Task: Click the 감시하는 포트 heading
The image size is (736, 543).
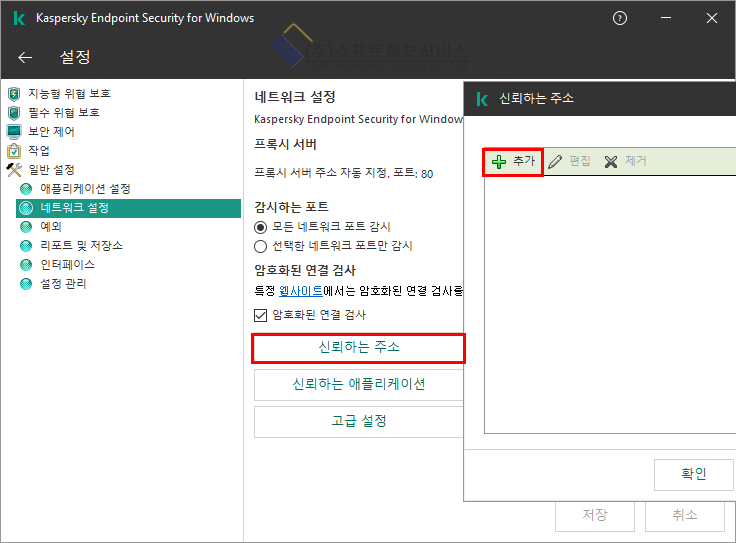Action: point(291,207)
